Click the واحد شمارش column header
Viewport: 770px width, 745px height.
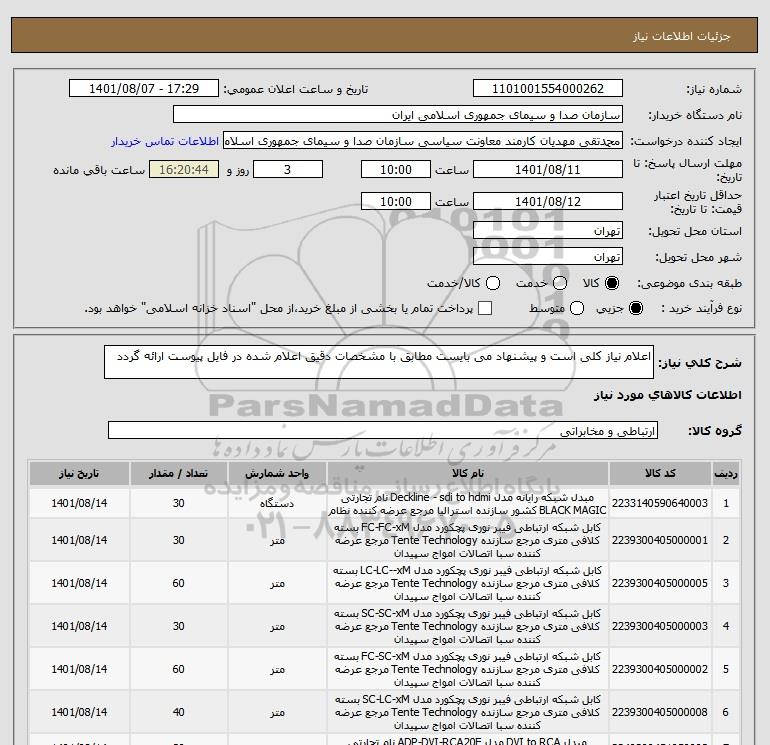(277, 474)
